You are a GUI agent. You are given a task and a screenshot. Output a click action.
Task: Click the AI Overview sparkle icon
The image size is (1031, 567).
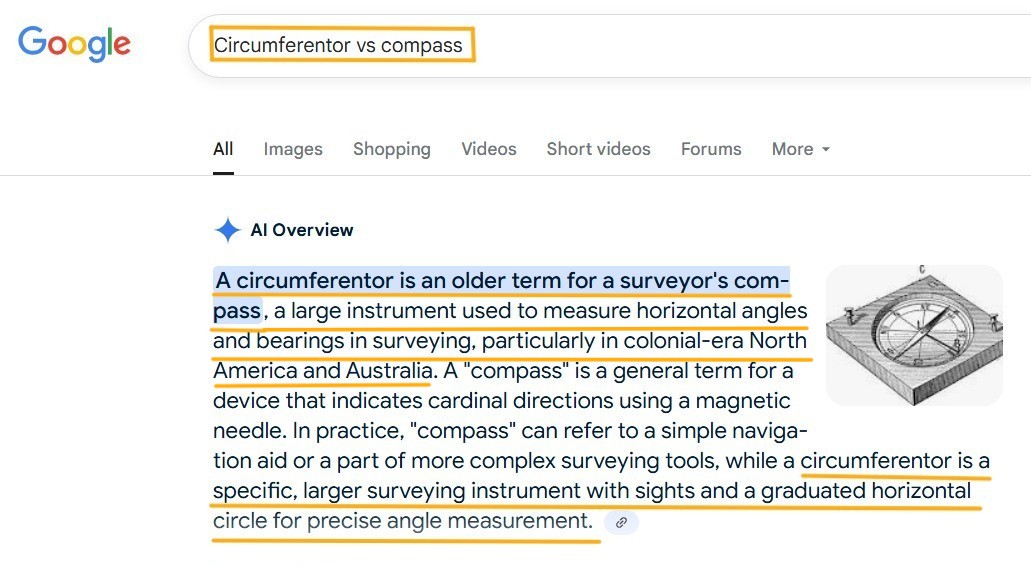point(227,230)
